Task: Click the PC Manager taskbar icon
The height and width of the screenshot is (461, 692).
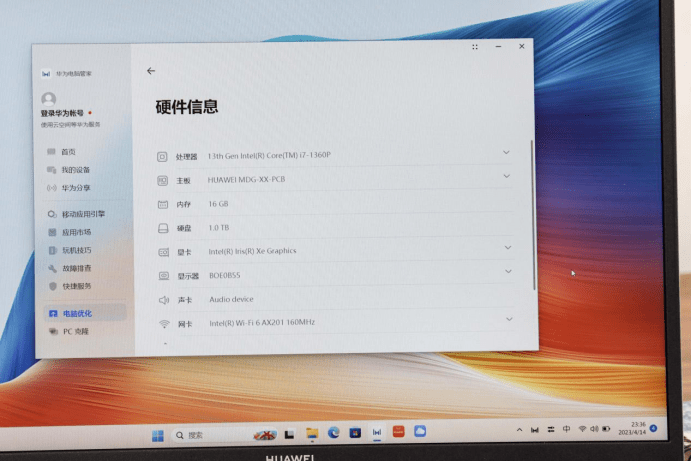Action: point(376,432)
